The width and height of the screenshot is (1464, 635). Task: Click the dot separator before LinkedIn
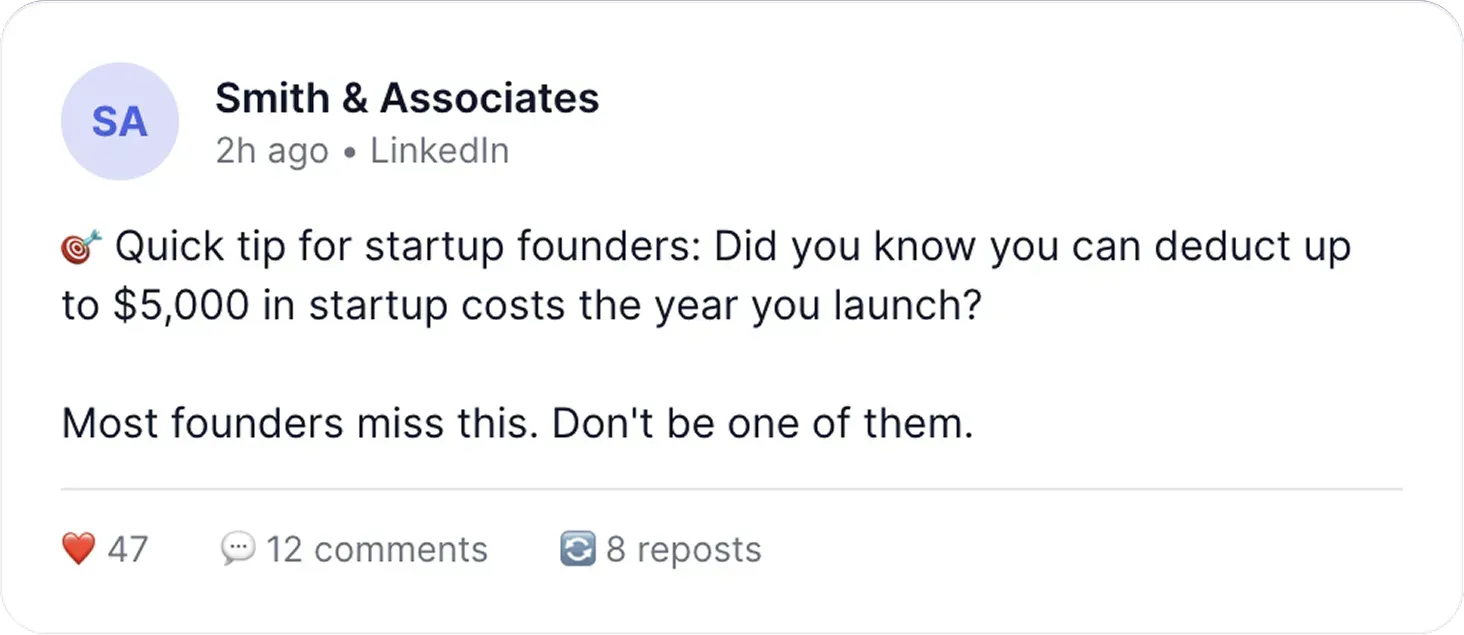tap(349, 152)
